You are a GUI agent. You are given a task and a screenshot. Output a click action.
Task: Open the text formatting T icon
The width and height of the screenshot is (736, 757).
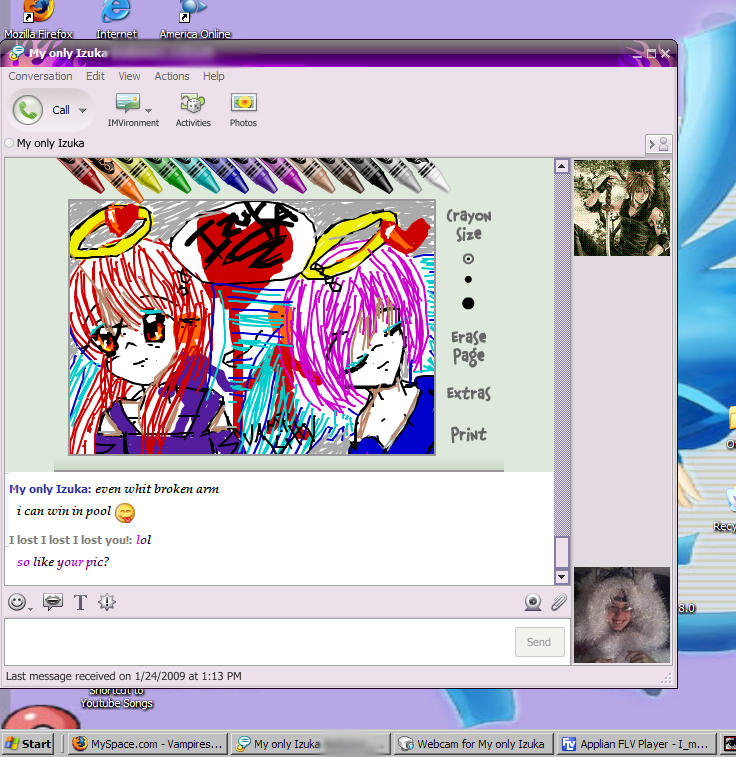[x=81, y=603]
